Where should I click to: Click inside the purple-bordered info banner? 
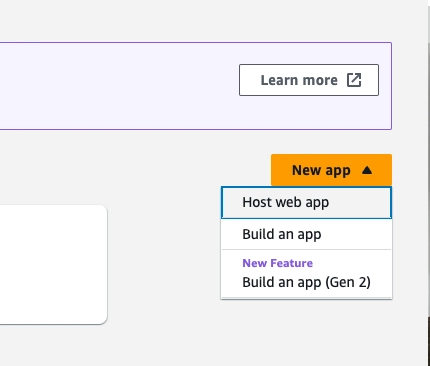point(117,86)
